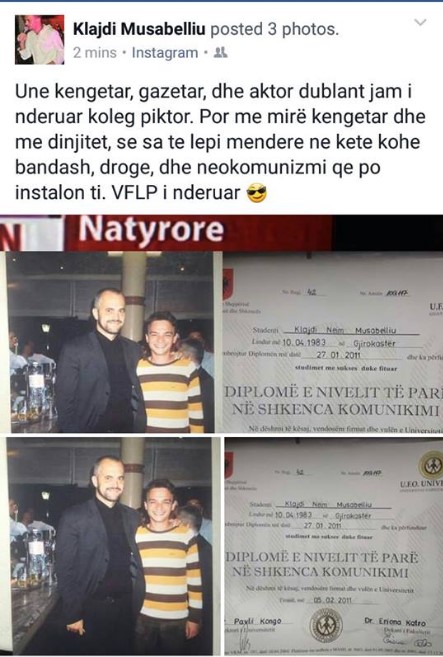
Task: Expand the post options chevron
Action: tap(420, 22)
